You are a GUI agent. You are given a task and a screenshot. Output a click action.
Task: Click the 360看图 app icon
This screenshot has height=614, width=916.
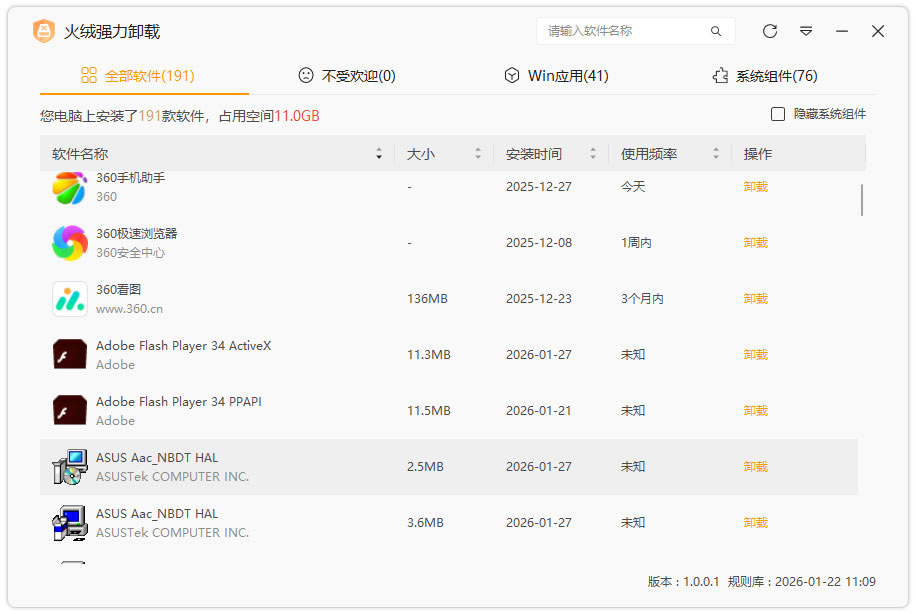70,299
